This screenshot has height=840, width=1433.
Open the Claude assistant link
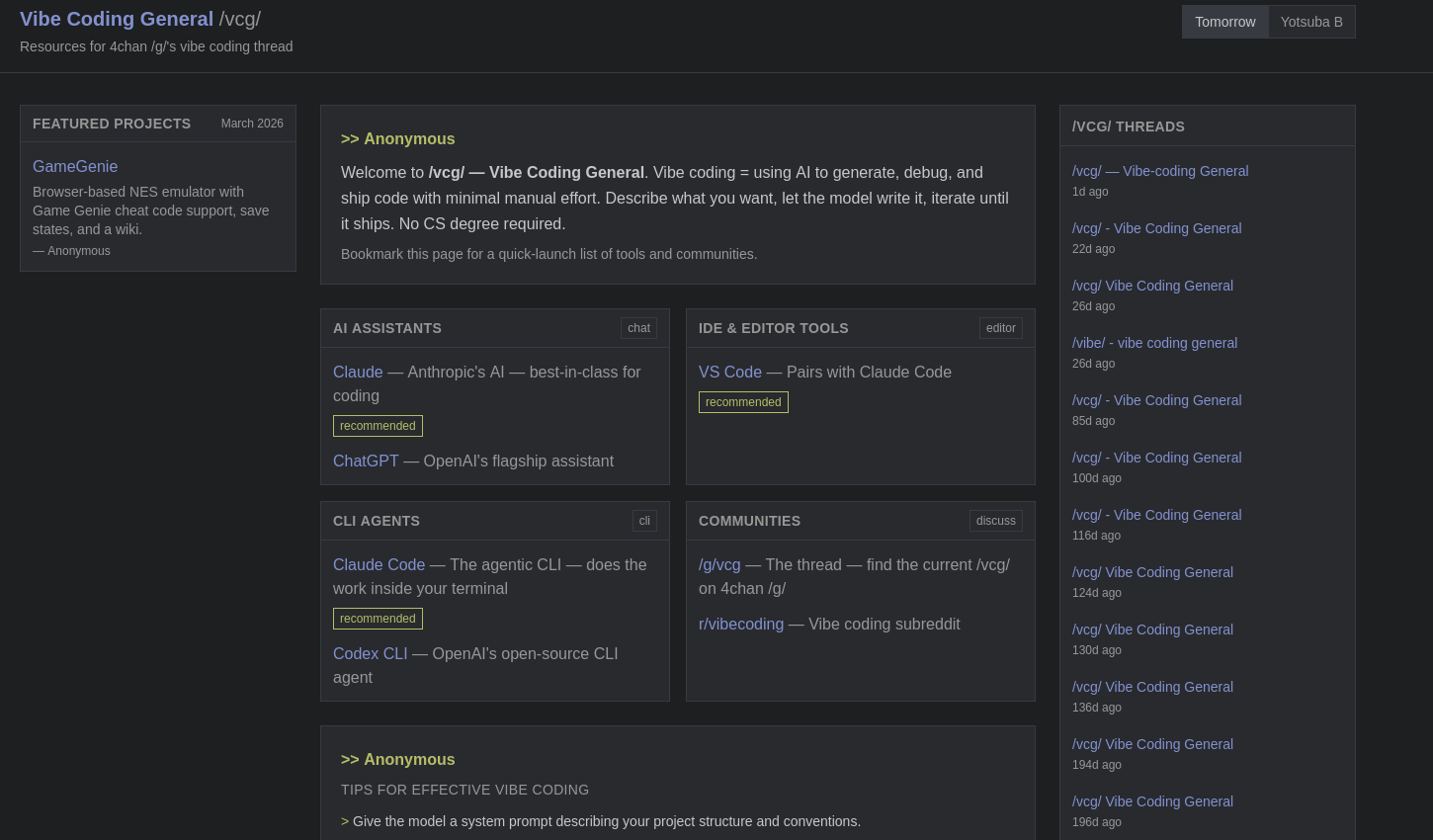coord(358,372)
